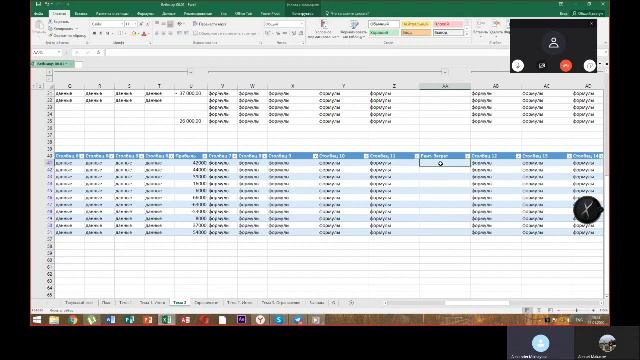The height and width of the screenshot is (360, 640).
Task: Open Столбец 9 column filter dropdown
Action: coord(315,156)
